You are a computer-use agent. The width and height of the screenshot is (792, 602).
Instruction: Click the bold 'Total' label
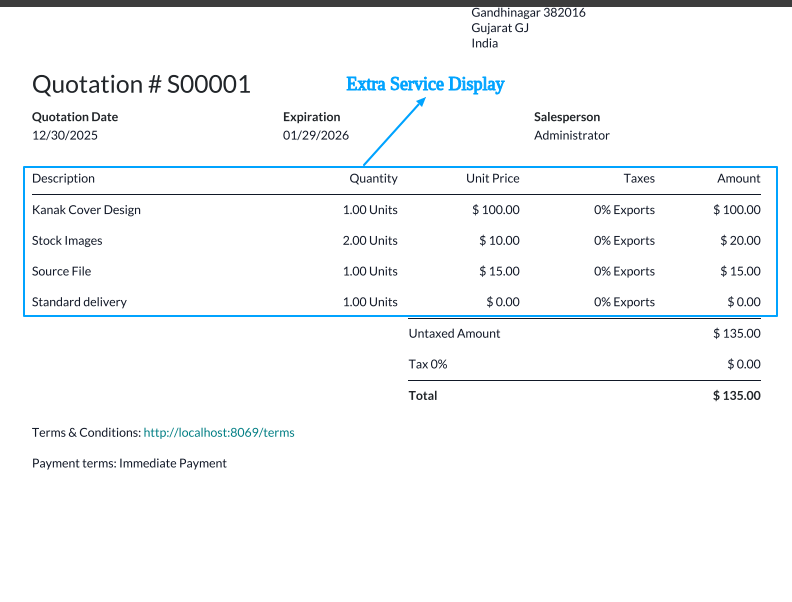pyautogui.click(x=423, y=395)
